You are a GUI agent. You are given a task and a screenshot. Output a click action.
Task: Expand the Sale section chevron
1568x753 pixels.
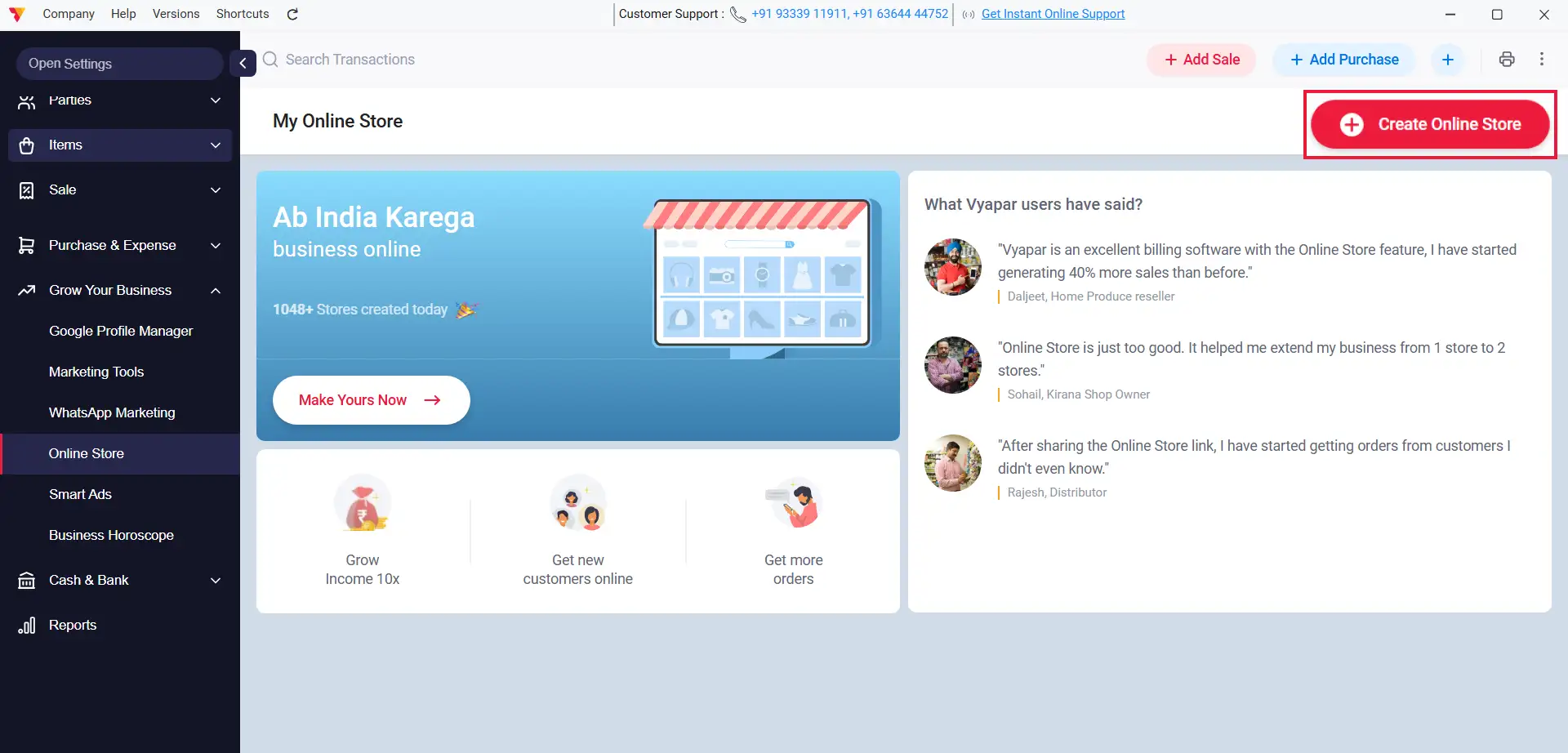point(216,190)
